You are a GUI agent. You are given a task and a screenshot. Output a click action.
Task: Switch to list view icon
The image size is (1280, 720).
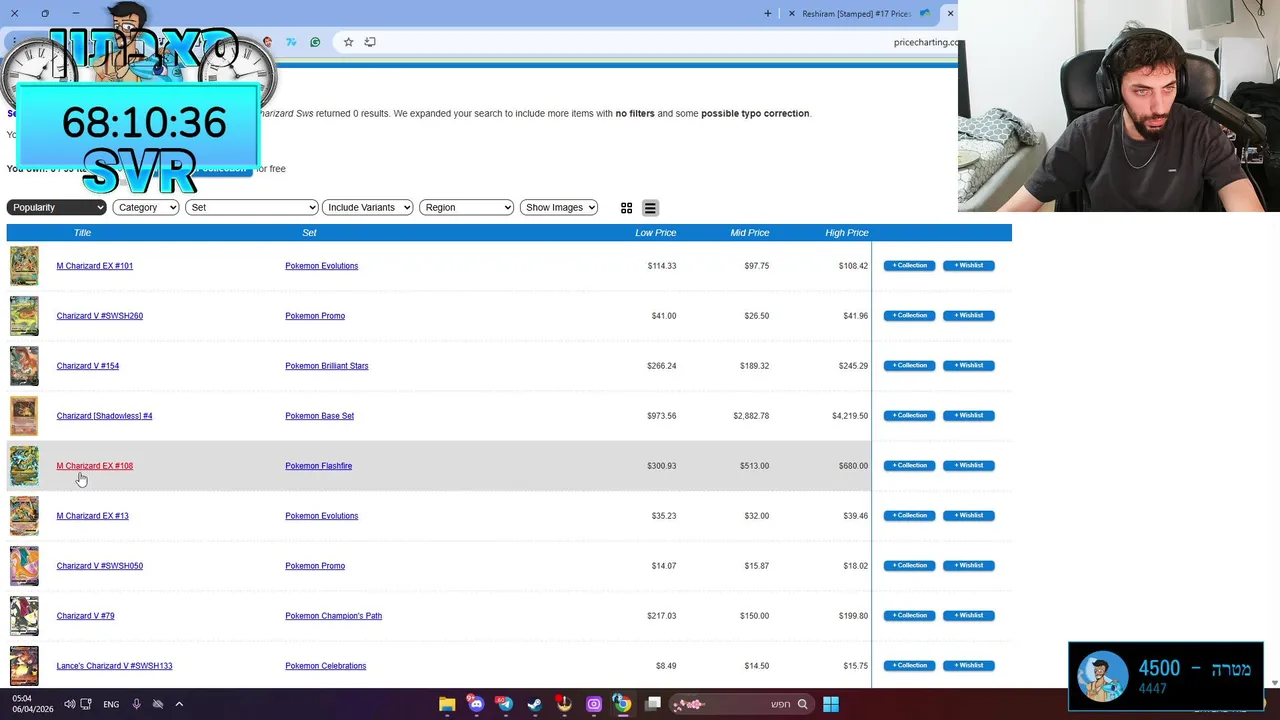(x=650, y=208)
